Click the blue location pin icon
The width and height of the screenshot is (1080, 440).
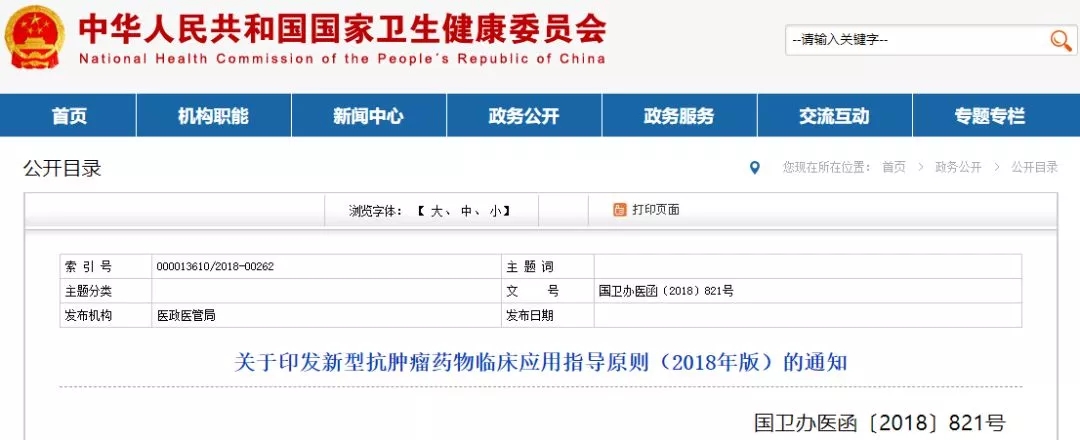point(755,167)
